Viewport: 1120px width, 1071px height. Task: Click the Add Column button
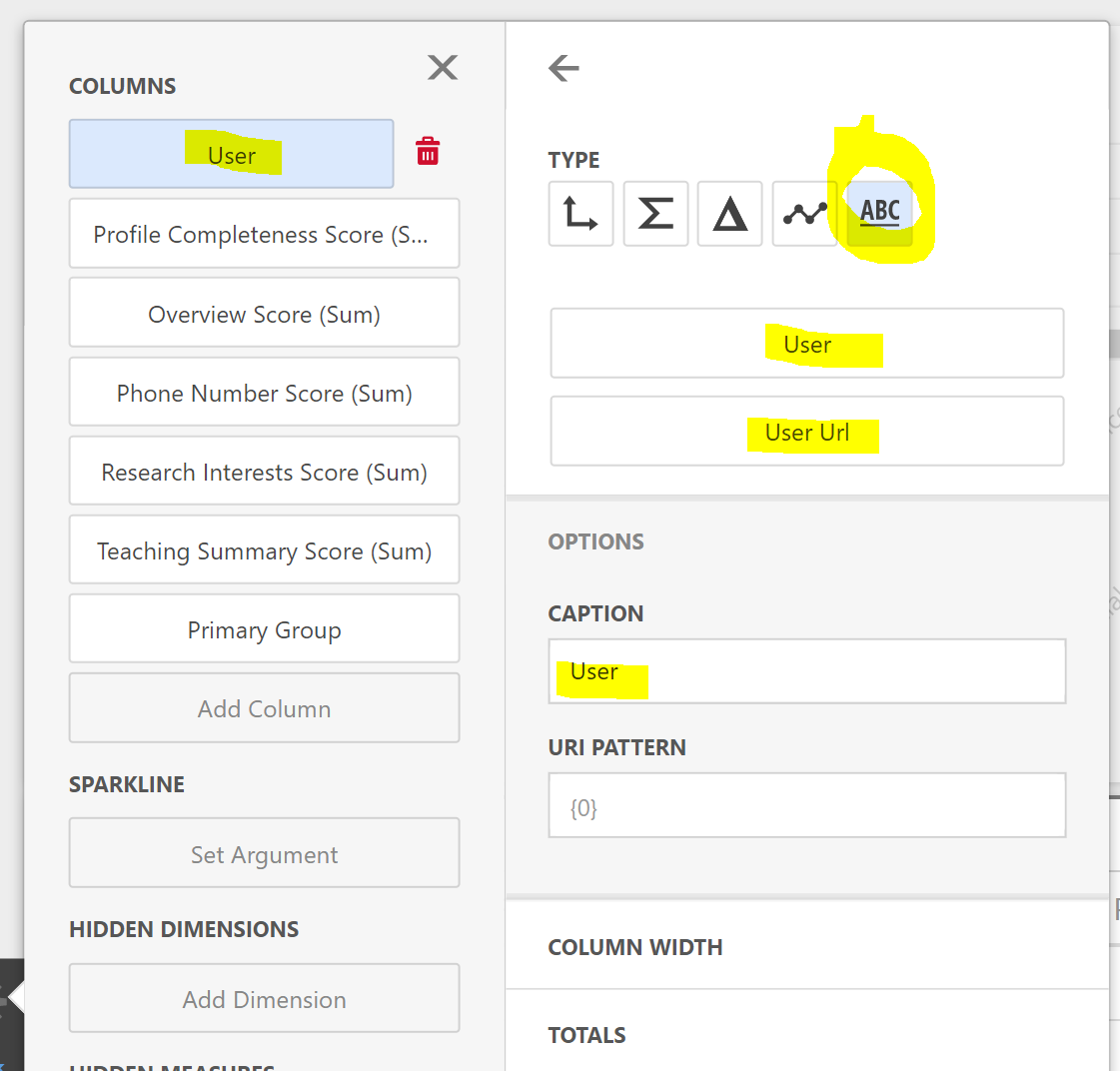[264, 708]
